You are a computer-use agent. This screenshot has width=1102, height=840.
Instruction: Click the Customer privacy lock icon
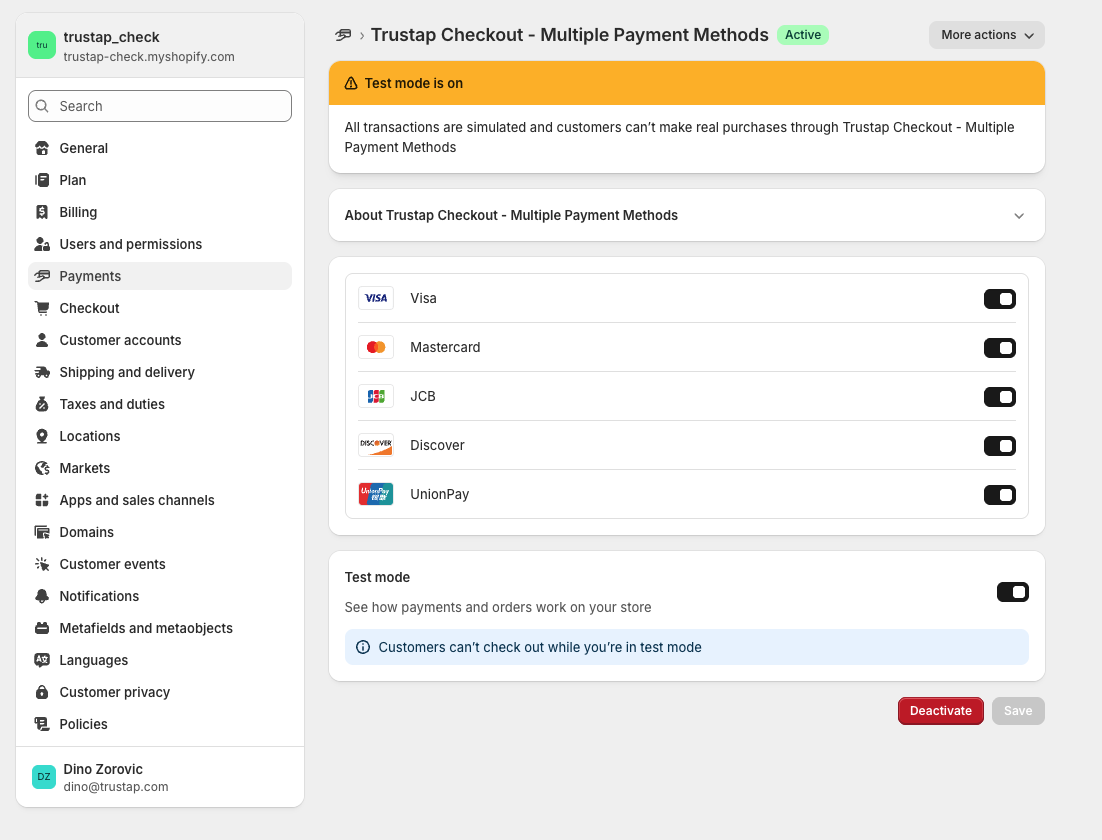[x=42, y=692]
